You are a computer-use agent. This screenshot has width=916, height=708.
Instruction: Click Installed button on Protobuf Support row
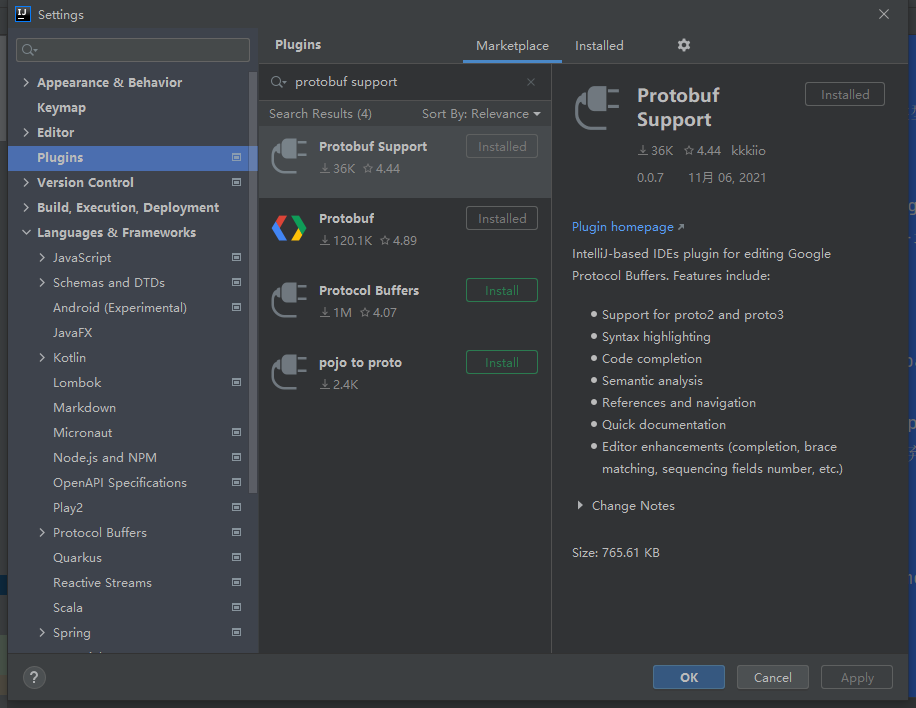501,147
